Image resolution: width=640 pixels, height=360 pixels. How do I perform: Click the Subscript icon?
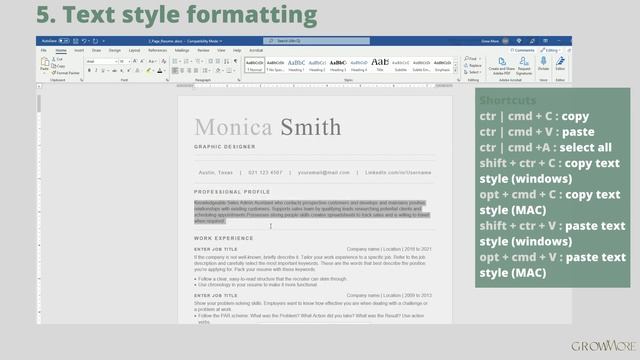point(122,71)
